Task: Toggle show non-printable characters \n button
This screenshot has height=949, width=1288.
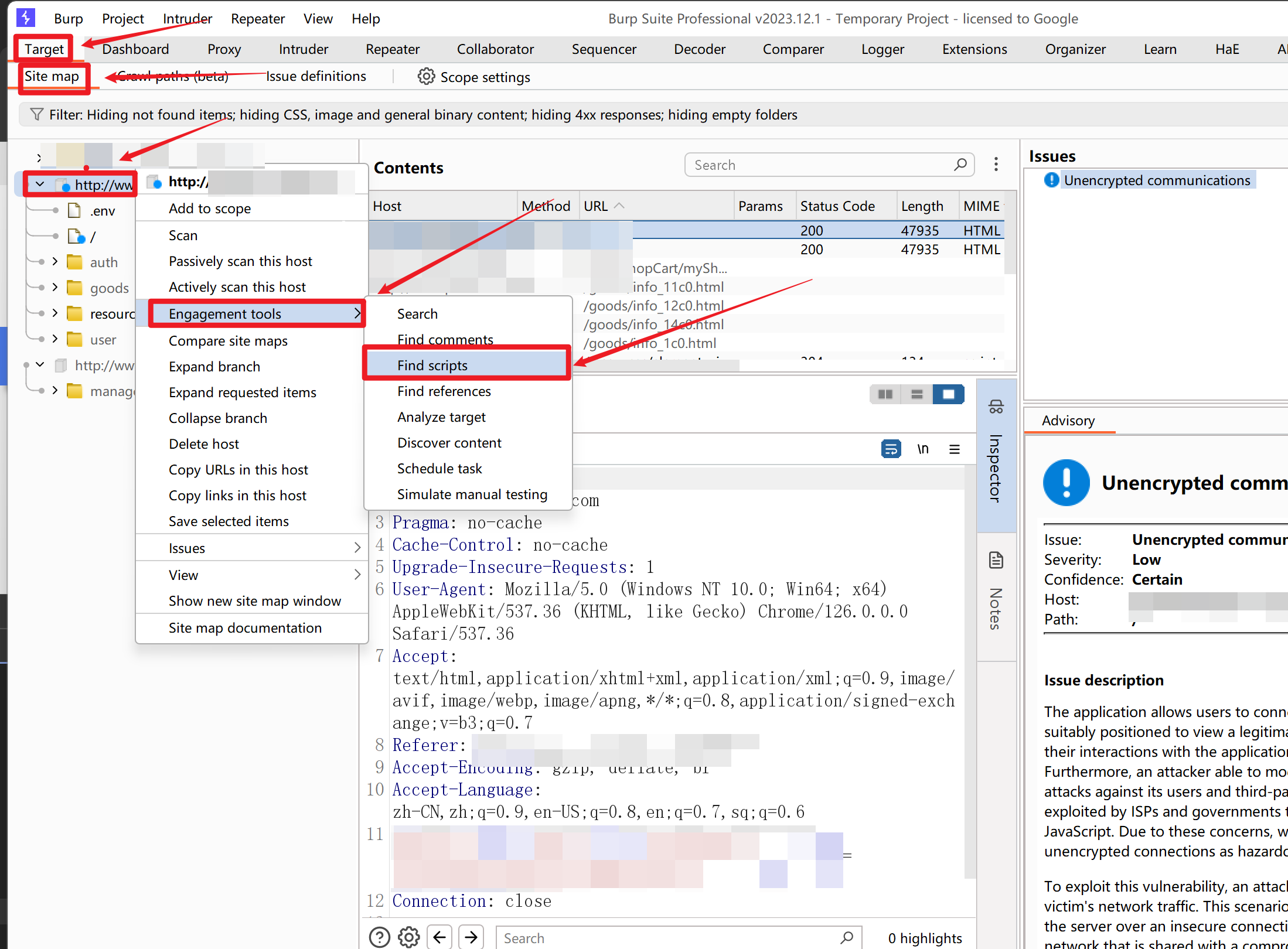Action: (x=923, y=449)
